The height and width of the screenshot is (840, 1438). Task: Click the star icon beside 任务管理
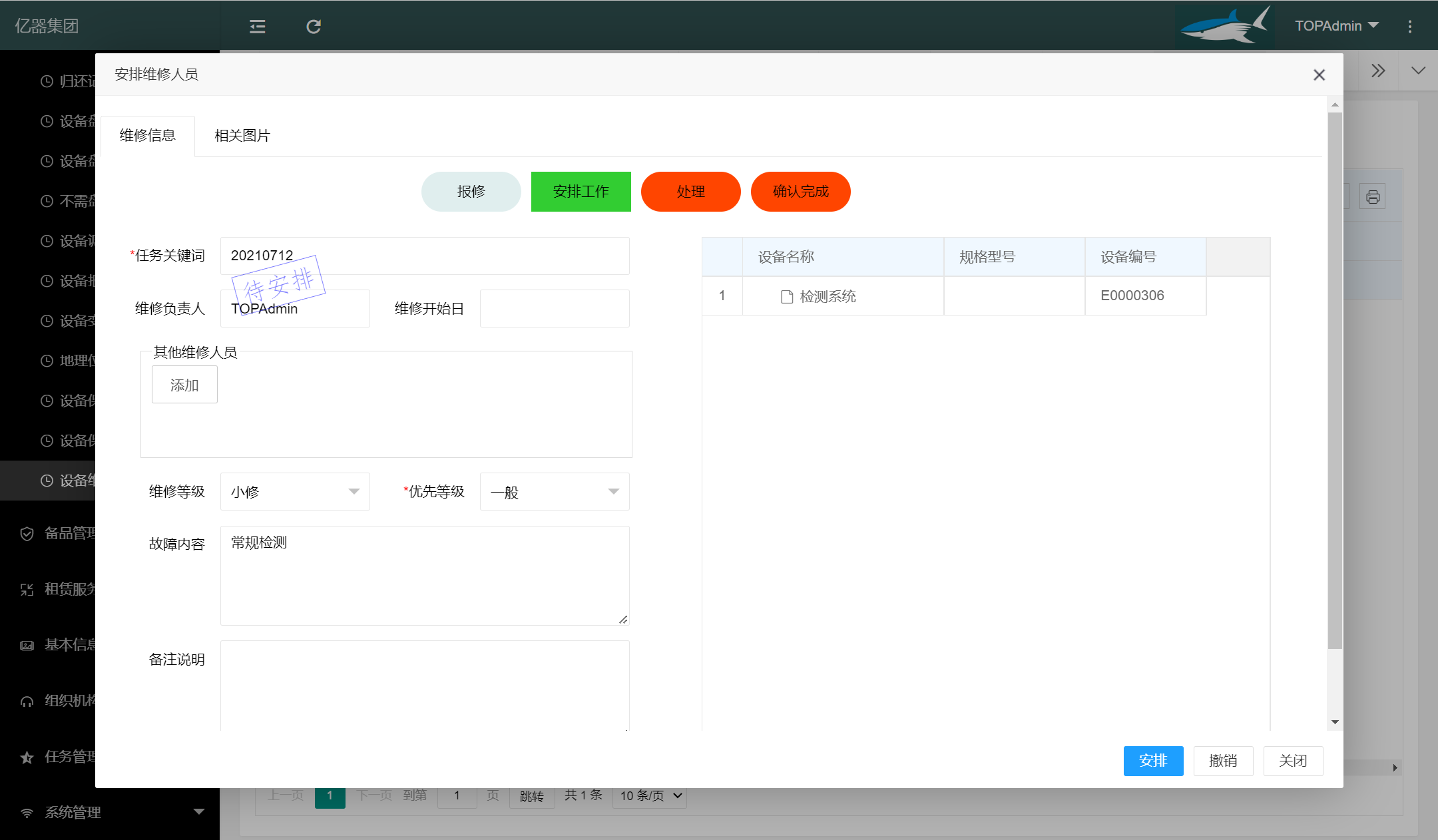click(x=27, y=757)
